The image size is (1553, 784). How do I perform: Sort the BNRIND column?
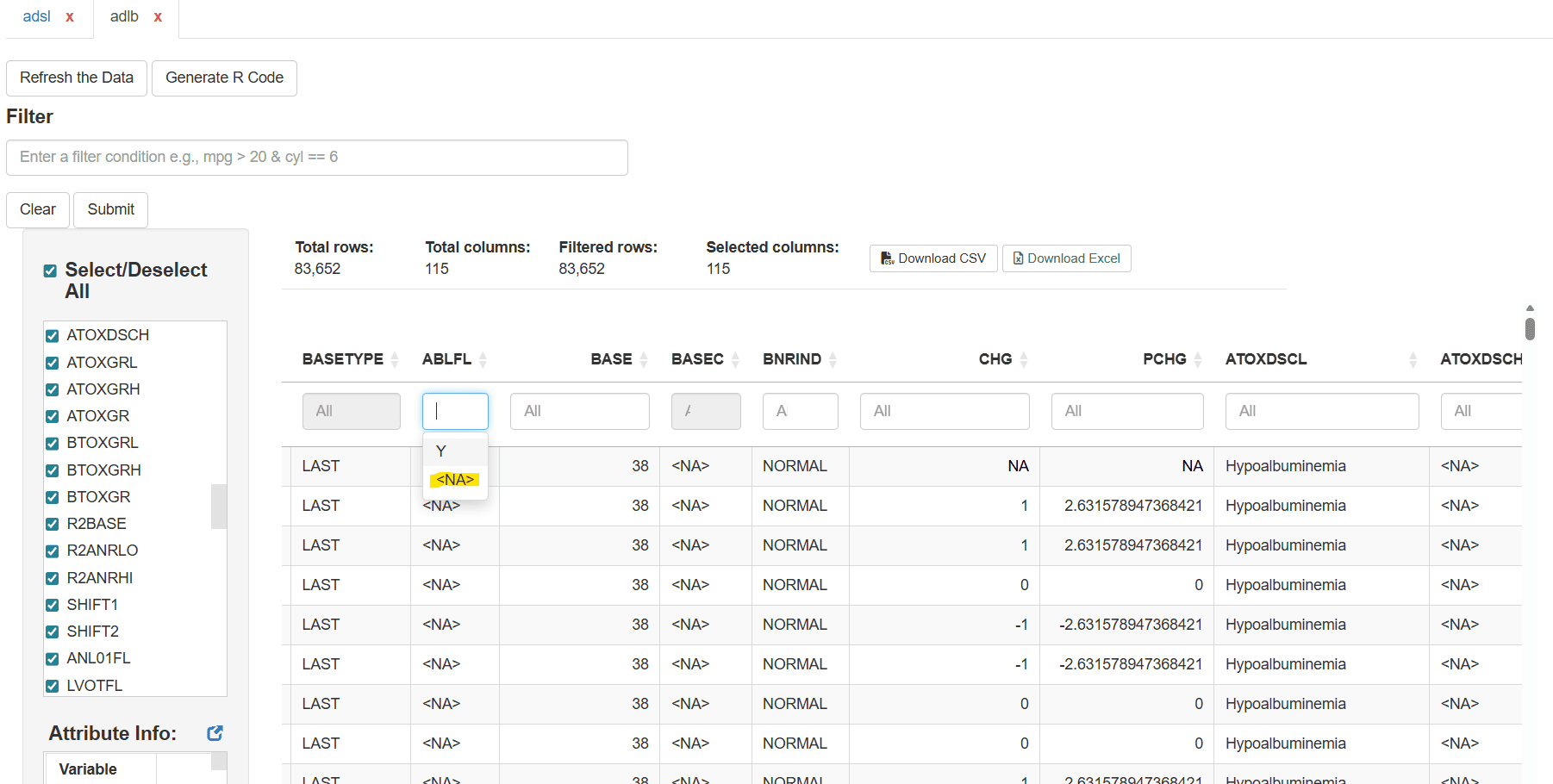coord(830,359)
